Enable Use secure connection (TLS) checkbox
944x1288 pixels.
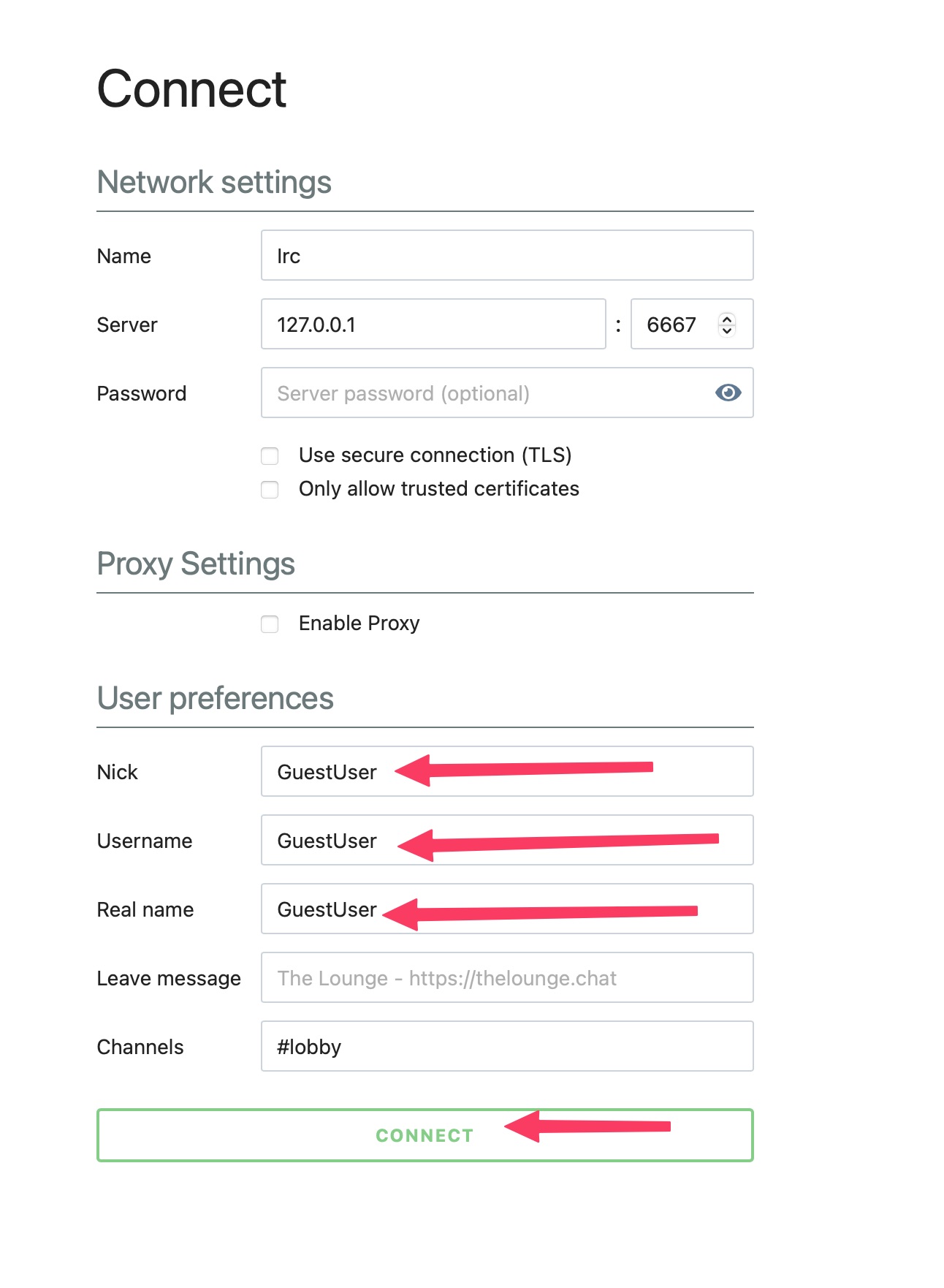(x=270, y=456)
